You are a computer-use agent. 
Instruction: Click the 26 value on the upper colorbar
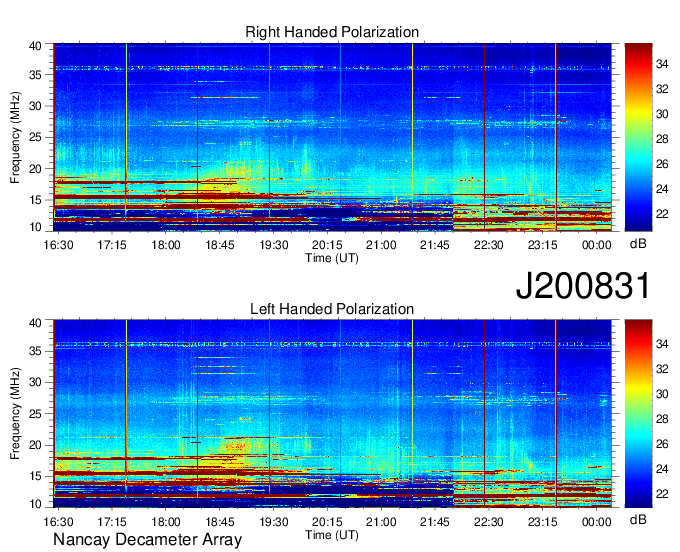click(x=662, y=164)
